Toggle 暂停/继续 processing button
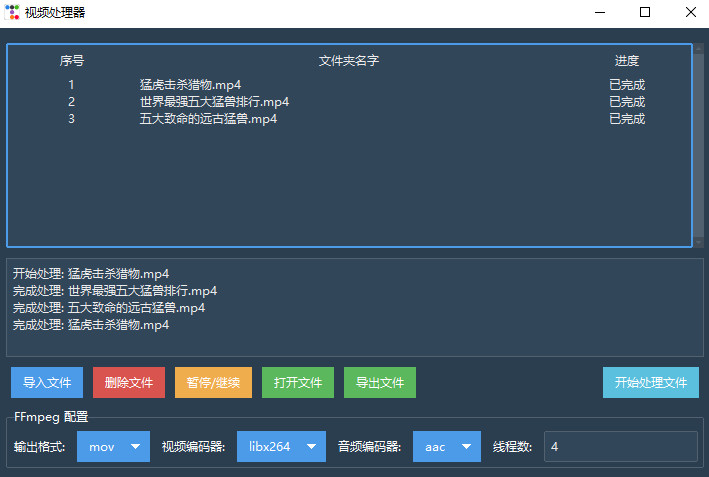The height and width of the screenshot is (477, 709). coord(214,382)
